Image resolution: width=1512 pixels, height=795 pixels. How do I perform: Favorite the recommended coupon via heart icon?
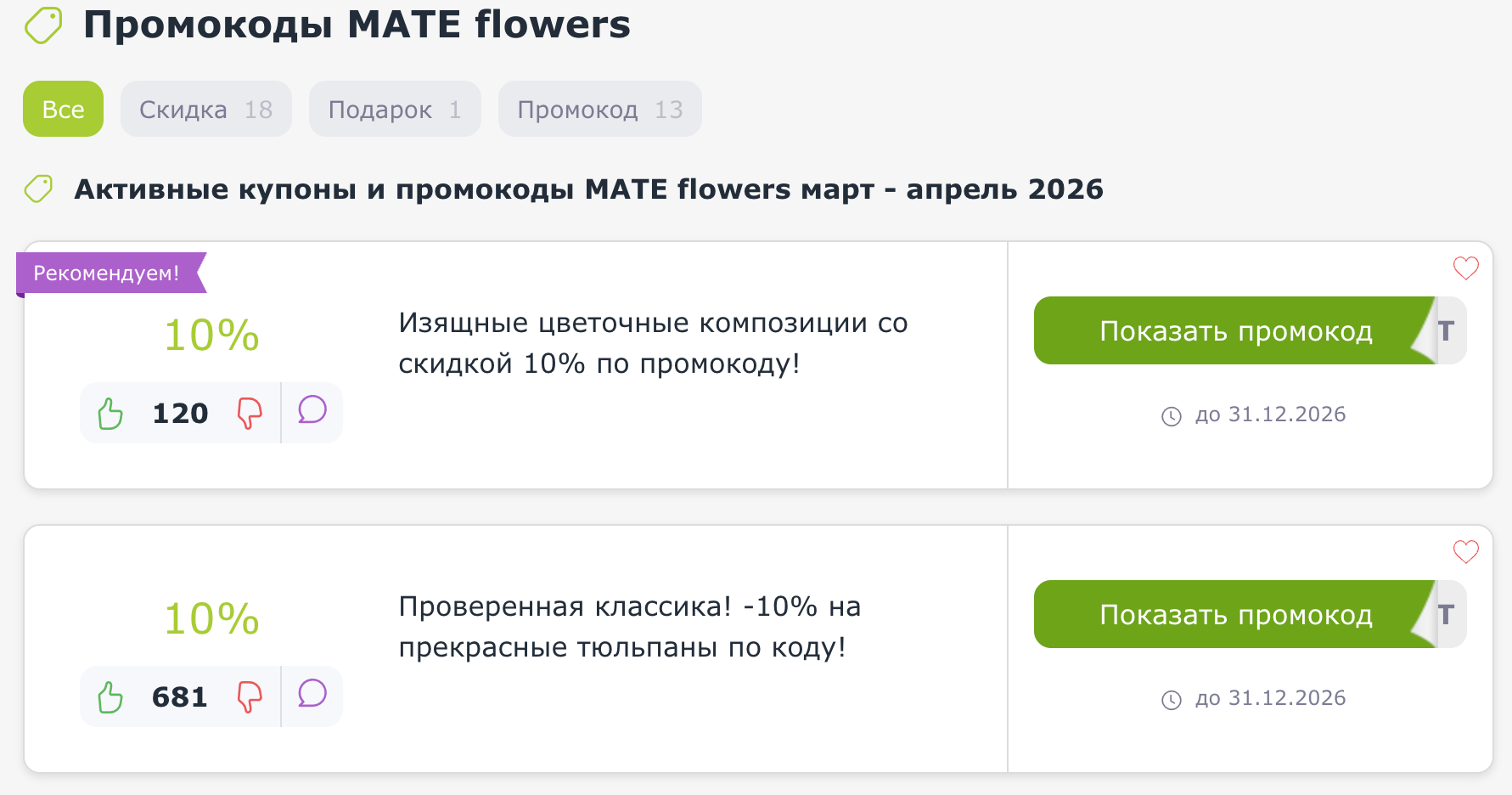tap(1464, 268)
